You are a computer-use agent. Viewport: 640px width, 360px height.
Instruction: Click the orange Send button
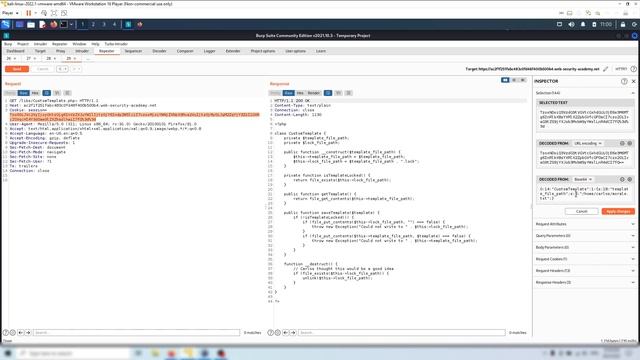point(17,69)
